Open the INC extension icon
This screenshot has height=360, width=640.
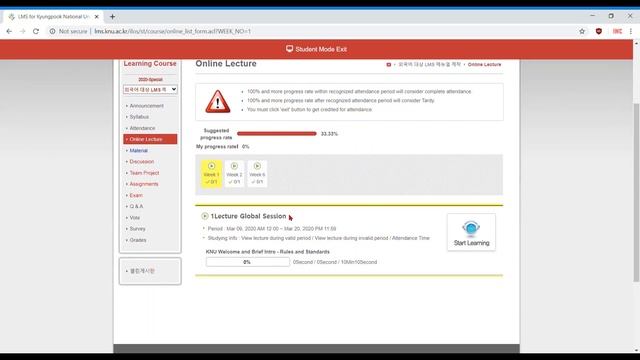click(617, 31)
